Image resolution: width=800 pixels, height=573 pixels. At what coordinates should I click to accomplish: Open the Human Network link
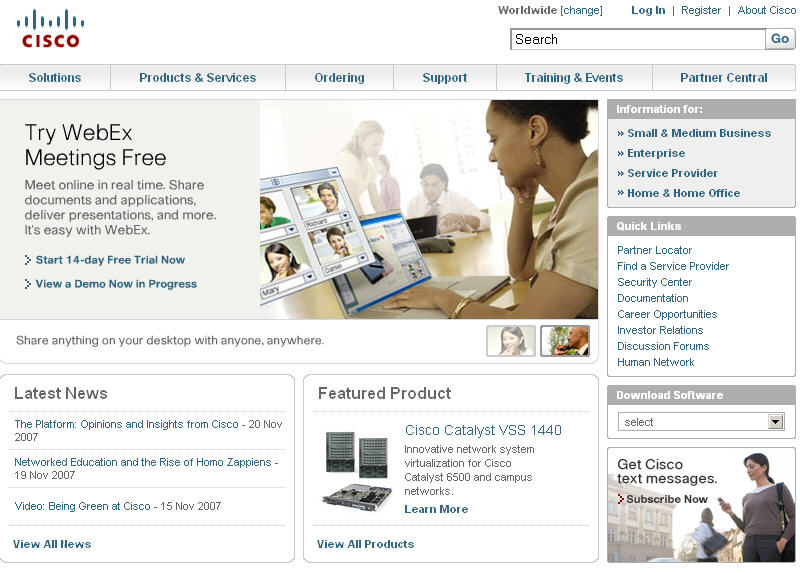coord(656,362)
